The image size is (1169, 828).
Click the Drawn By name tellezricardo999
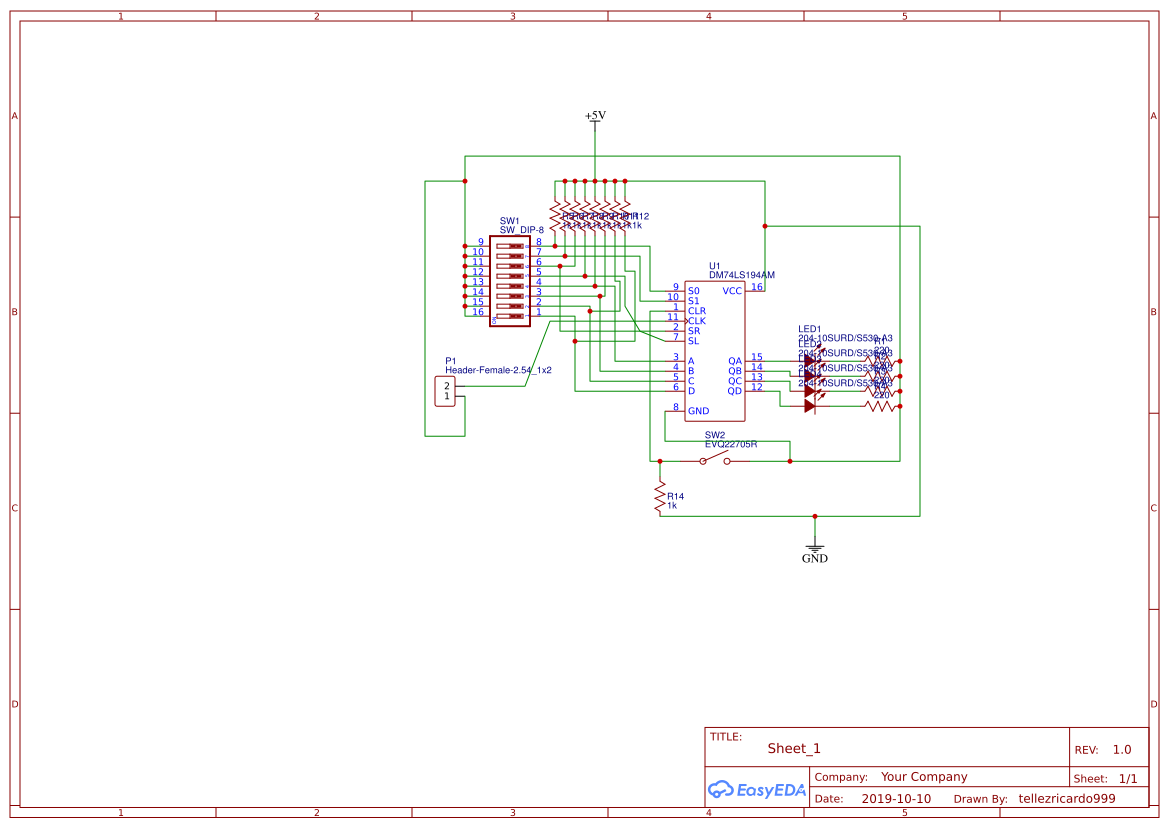pyautogui.click(x=1066, y=799)
